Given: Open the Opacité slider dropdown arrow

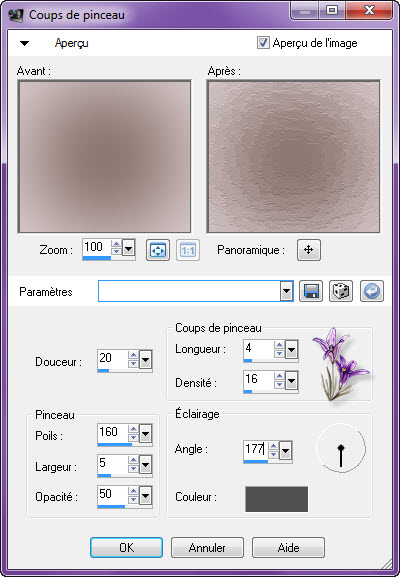Looking at the screenshot, I should (x=146, y=496).
